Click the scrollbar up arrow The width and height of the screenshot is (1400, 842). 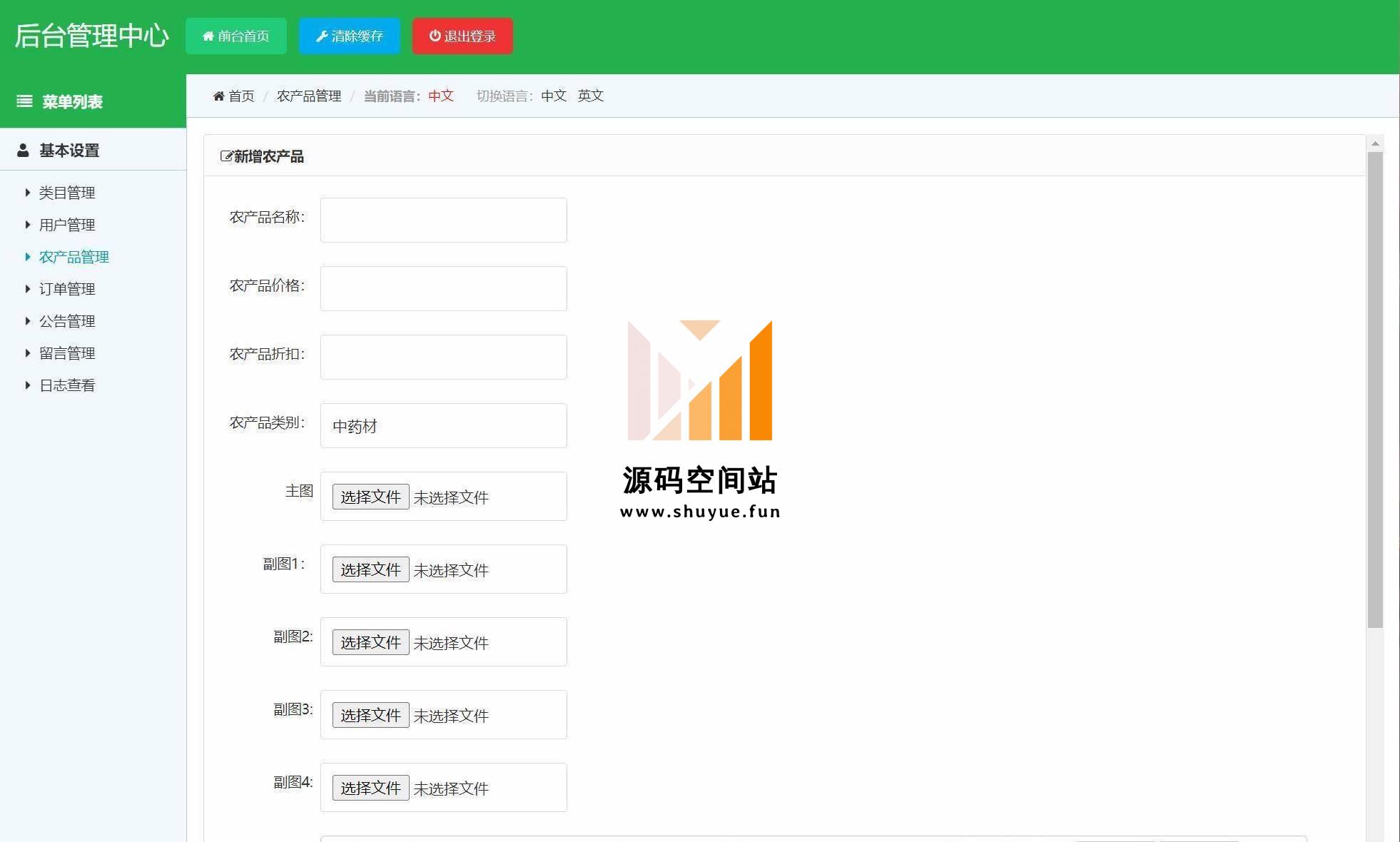point(1375,143)
